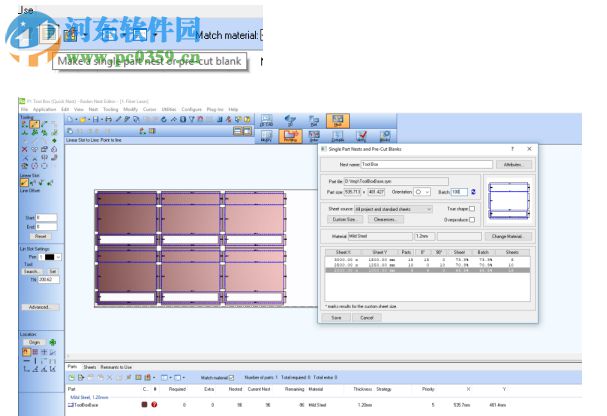Screen dimensions: 607x416
Task: Switch to the Remnants to Use tab
Action: coord(116,367)
